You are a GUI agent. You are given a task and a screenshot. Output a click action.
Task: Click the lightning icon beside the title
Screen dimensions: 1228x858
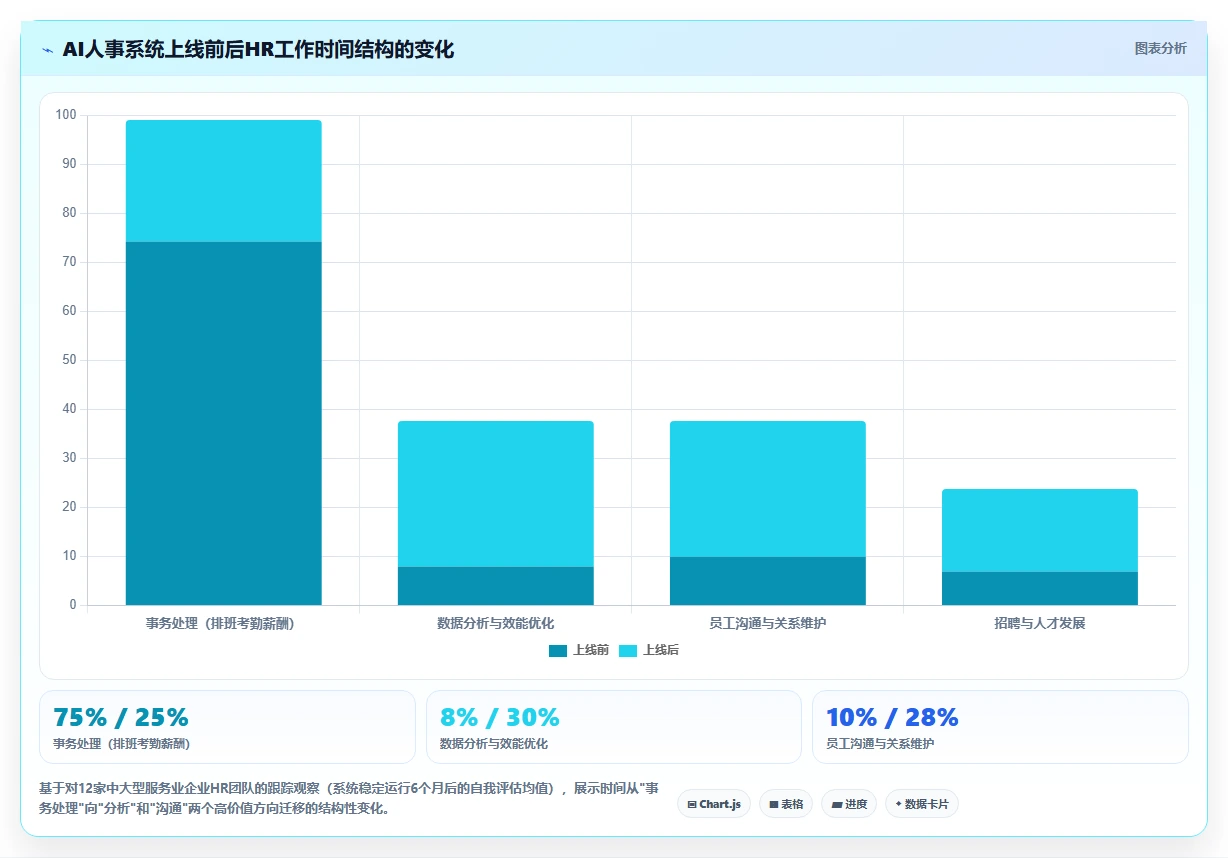tap(47, 50)
